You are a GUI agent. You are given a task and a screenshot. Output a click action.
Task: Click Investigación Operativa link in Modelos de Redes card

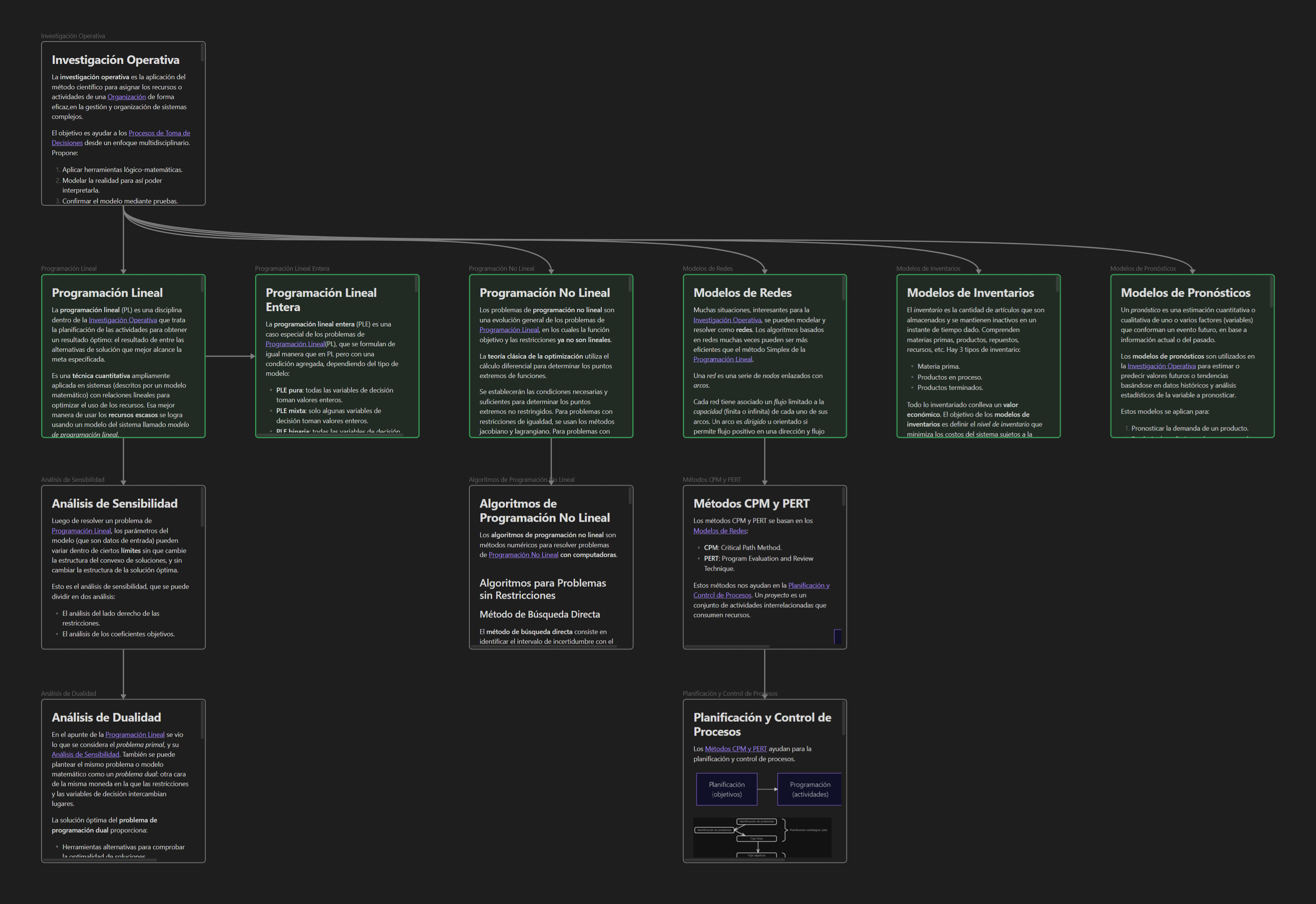727,320
